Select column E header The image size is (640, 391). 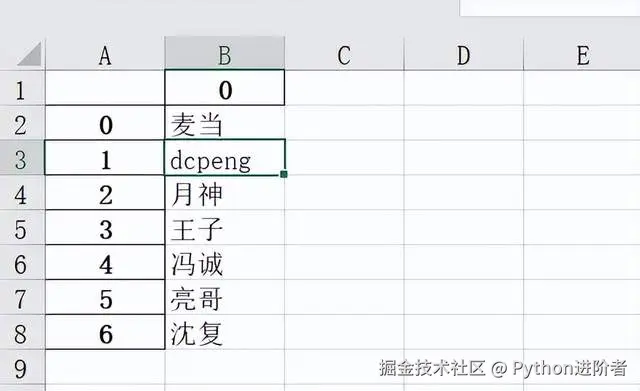click(x=582, y=55)
